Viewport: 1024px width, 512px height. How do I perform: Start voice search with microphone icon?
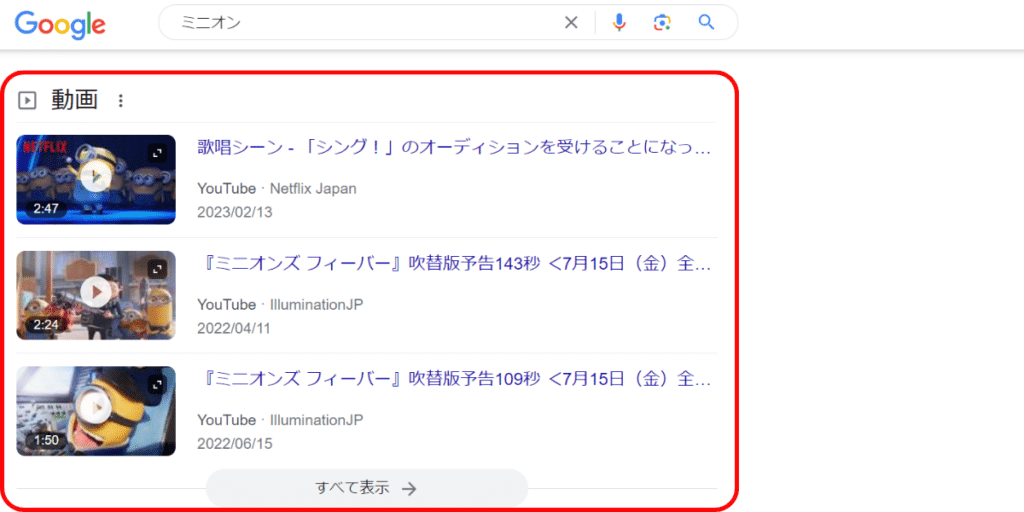(x=619, y=23)
